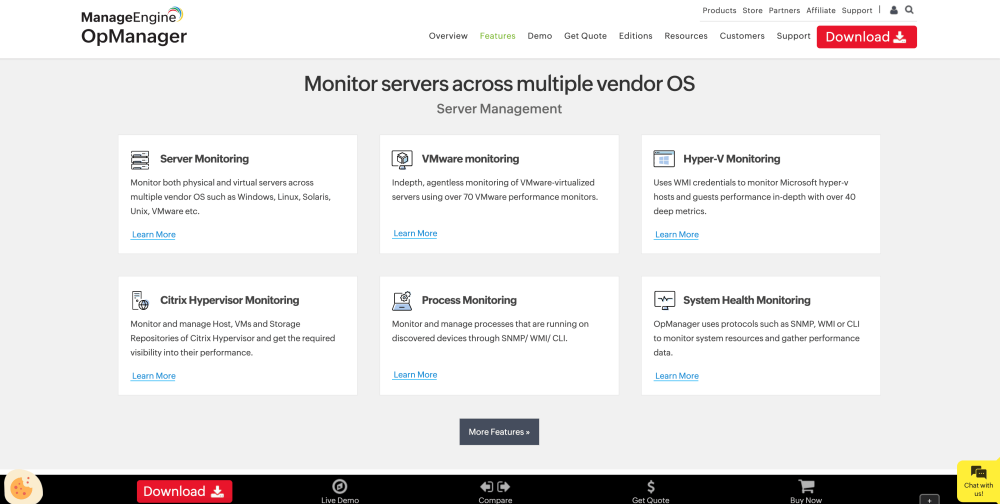
Task: Open Learn More under Hyper-V Monitoring
Action: coord(677,235)
